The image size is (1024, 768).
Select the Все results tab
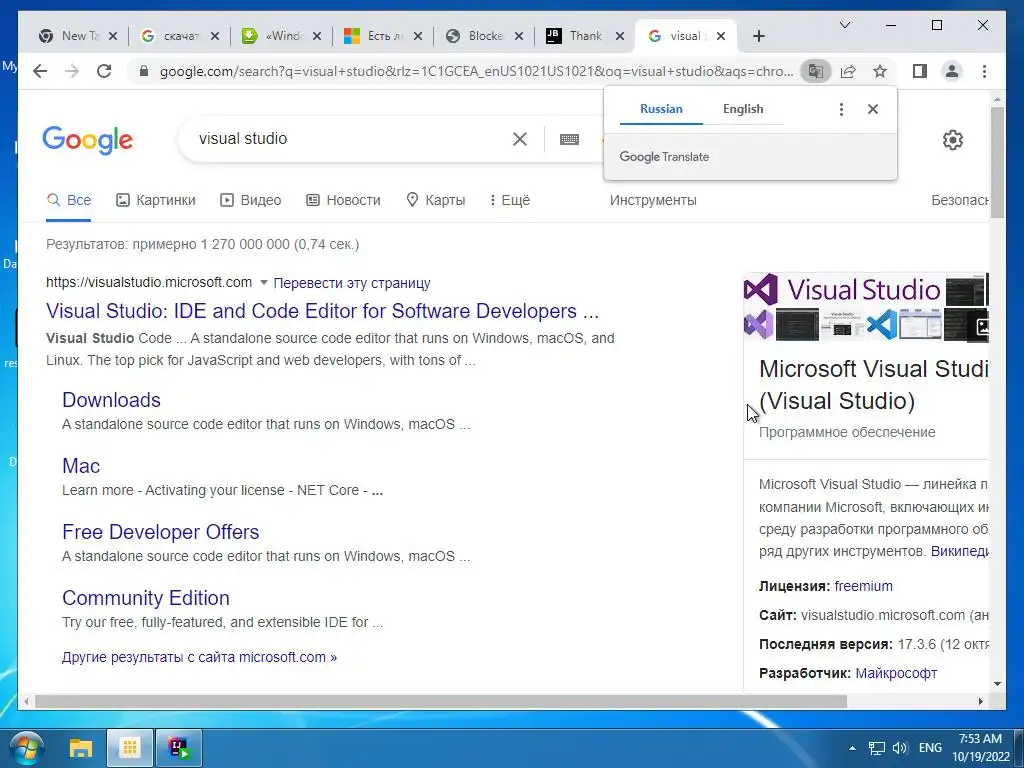coord(69,200)
